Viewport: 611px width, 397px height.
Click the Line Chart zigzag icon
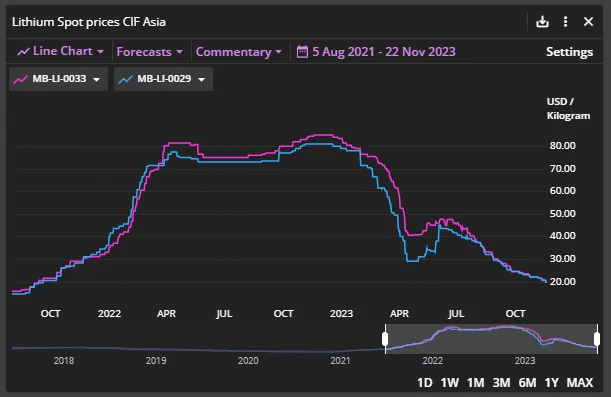23,51
